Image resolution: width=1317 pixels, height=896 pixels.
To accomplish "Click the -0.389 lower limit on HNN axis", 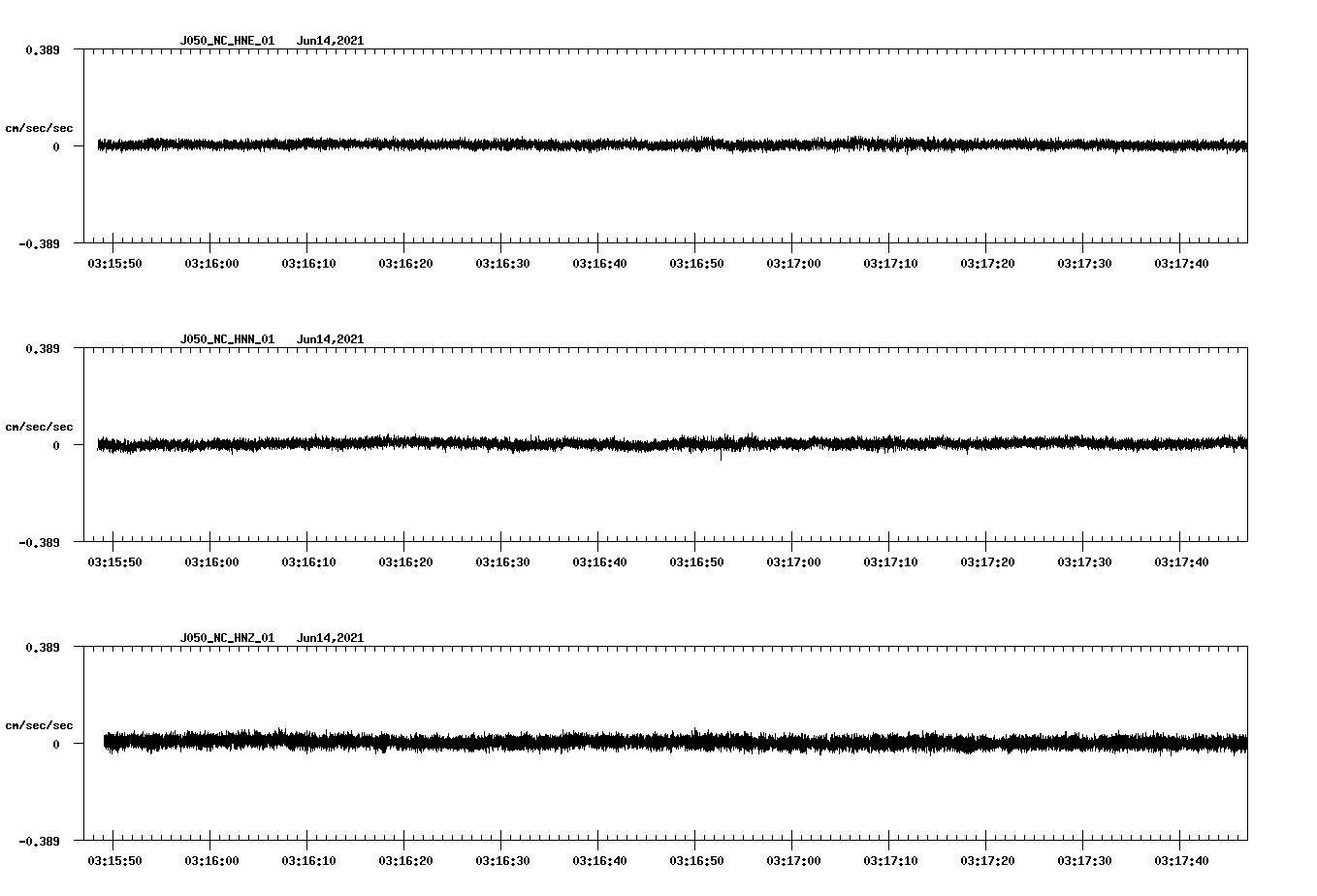I will click(x=40, y=542).
